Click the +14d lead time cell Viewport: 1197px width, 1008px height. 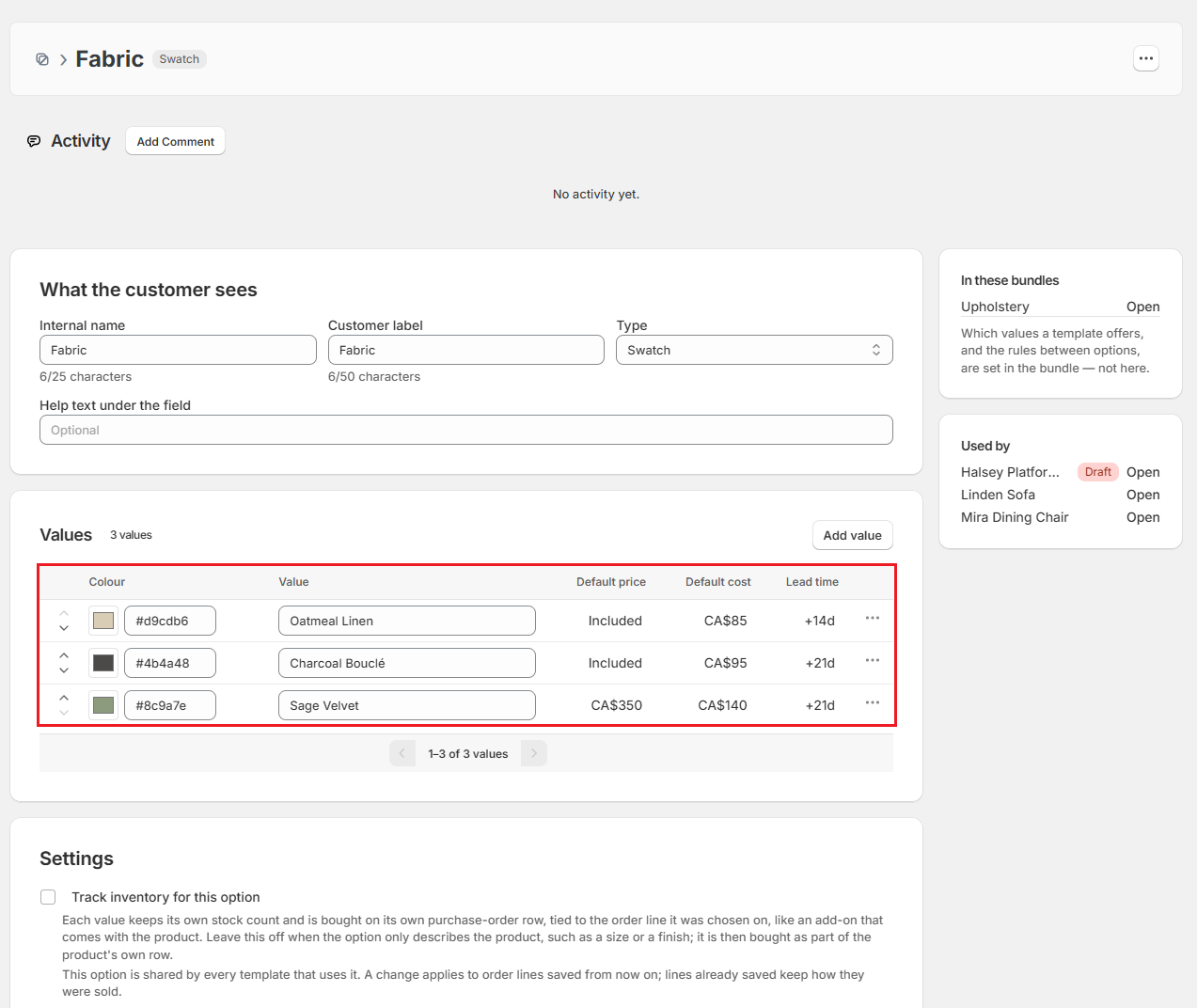click(820, 621)
